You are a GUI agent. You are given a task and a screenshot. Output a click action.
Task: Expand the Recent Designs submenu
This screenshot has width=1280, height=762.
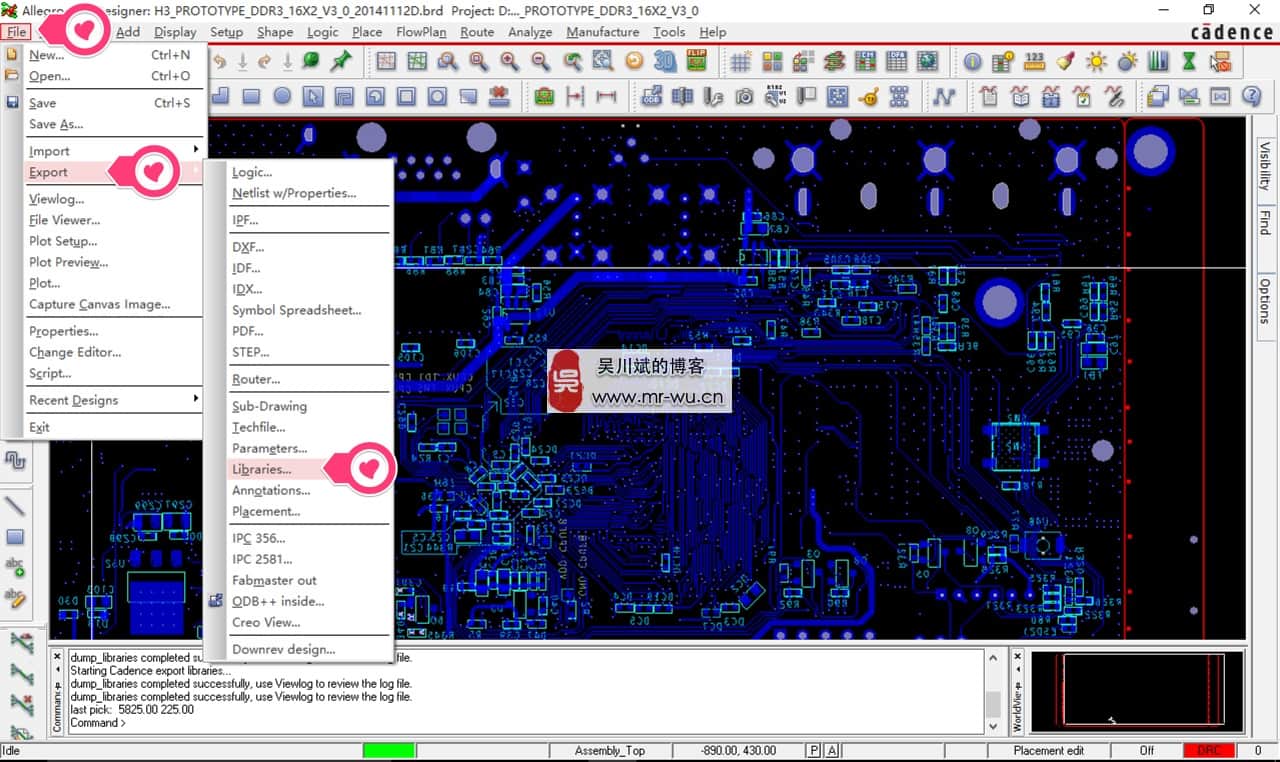(75, 400)
